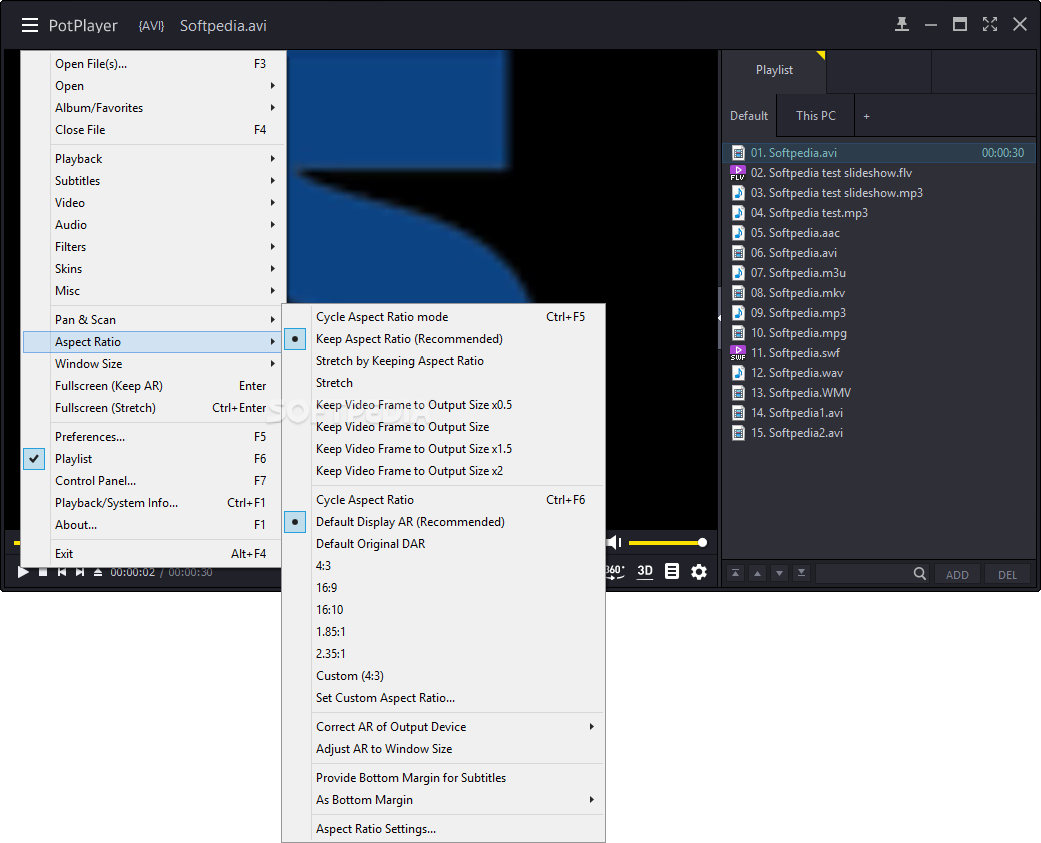Collapse playlist panel via side arrow handle
1041x843 pixels.
click(x=720, y=318)
